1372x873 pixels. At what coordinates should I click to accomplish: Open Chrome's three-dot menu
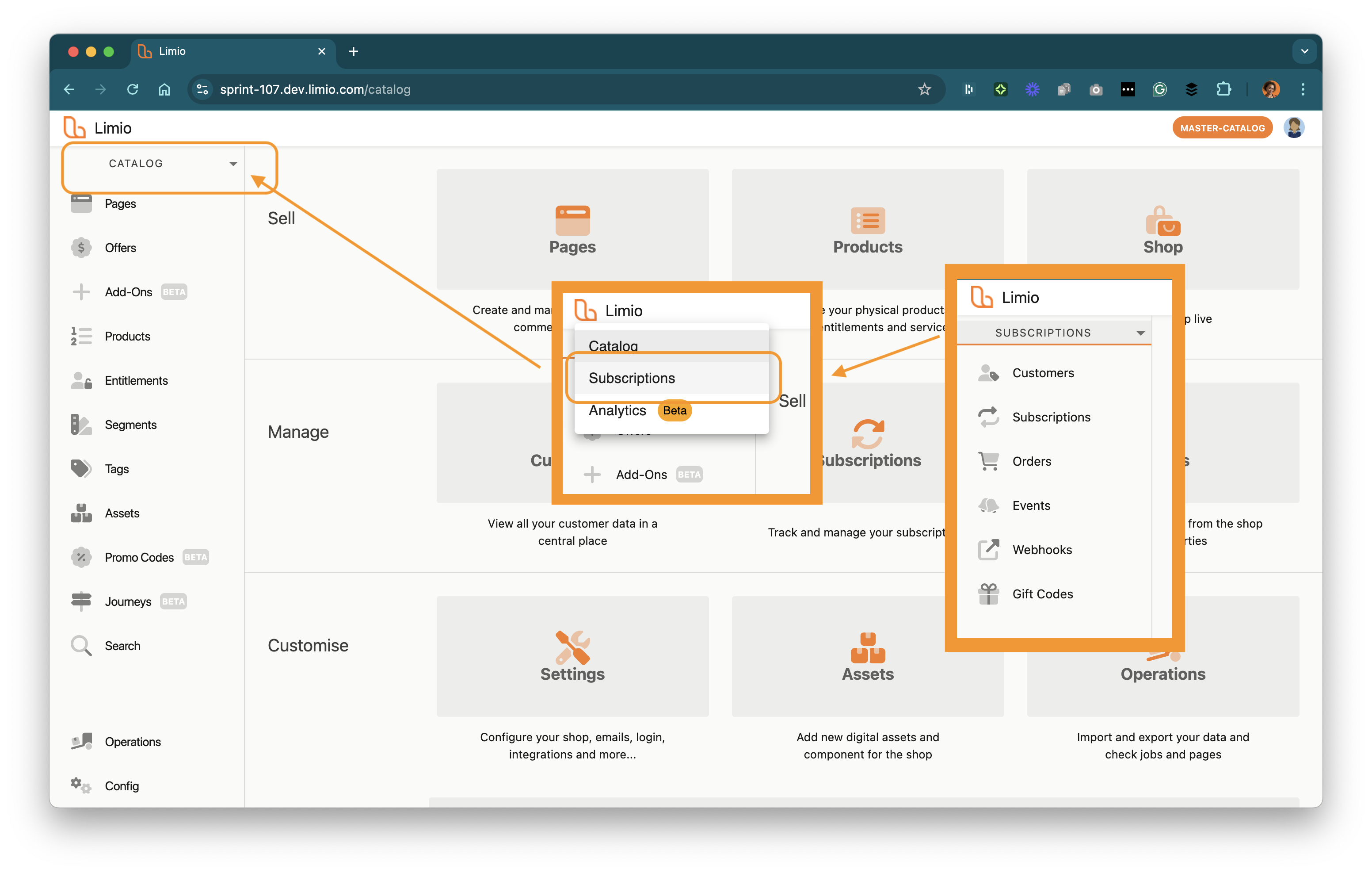coord(1303,89)
